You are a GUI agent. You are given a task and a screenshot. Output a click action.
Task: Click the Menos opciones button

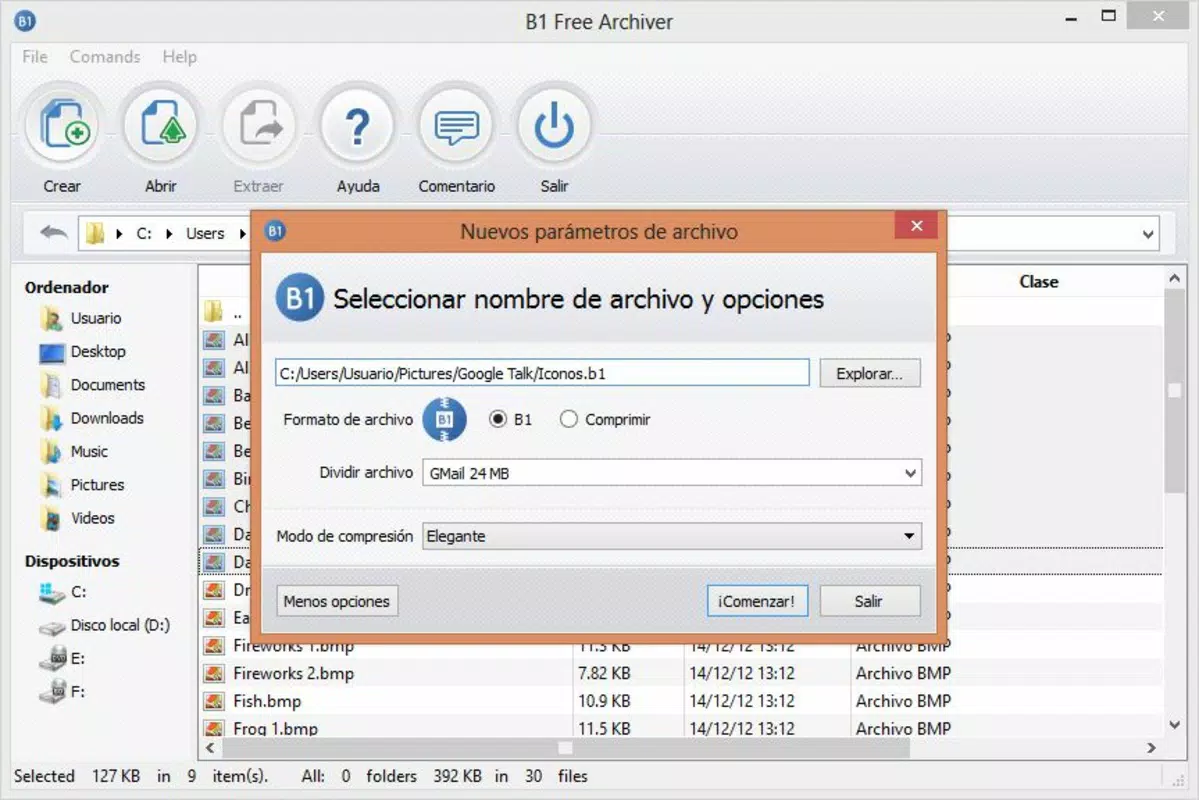click(336, 601)
